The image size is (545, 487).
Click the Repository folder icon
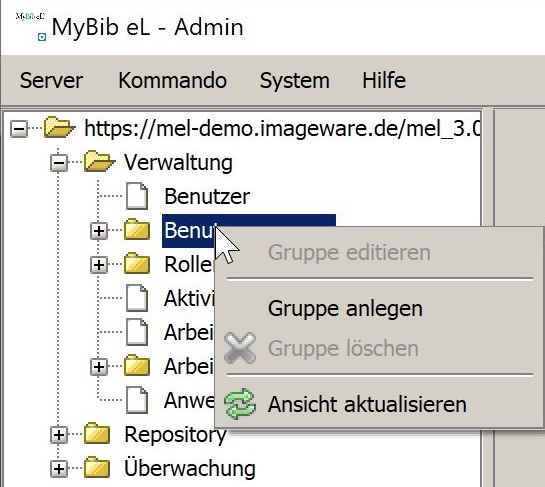[97, 434]
